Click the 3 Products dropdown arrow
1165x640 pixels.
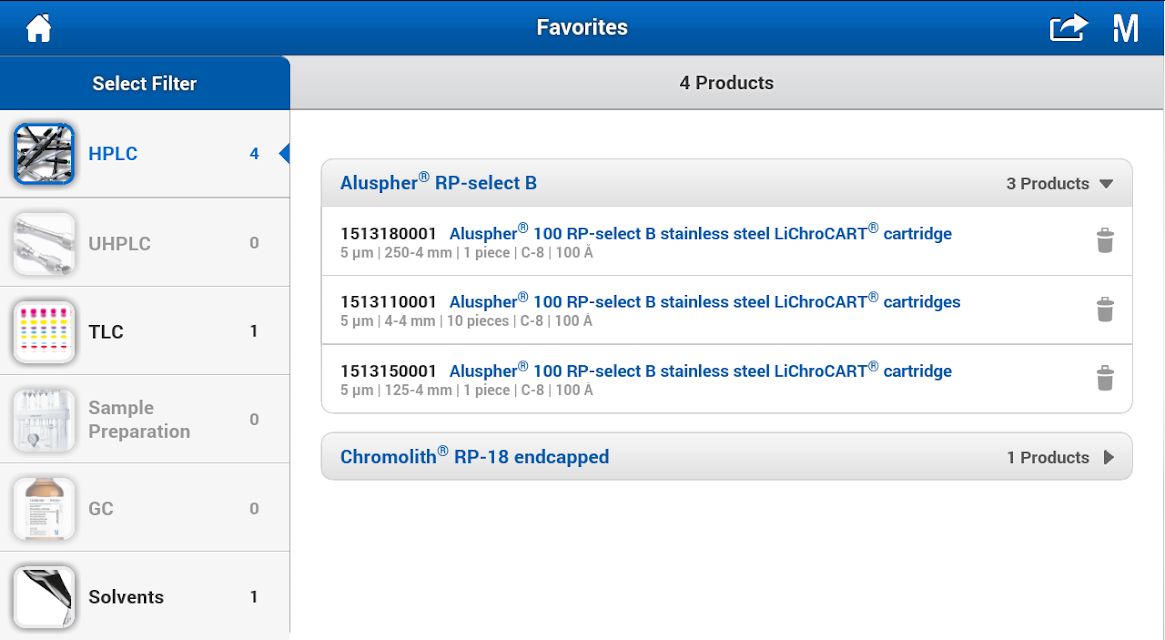pos(1106,184)
